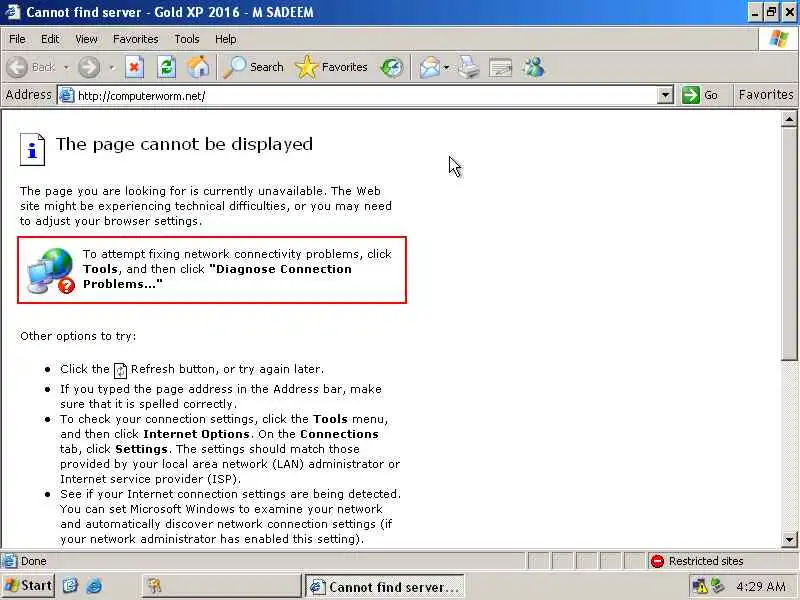Click the Favorites band next to Go
Image resolution: width=800 pixels, height=600 pixels.
coord(766,95)
